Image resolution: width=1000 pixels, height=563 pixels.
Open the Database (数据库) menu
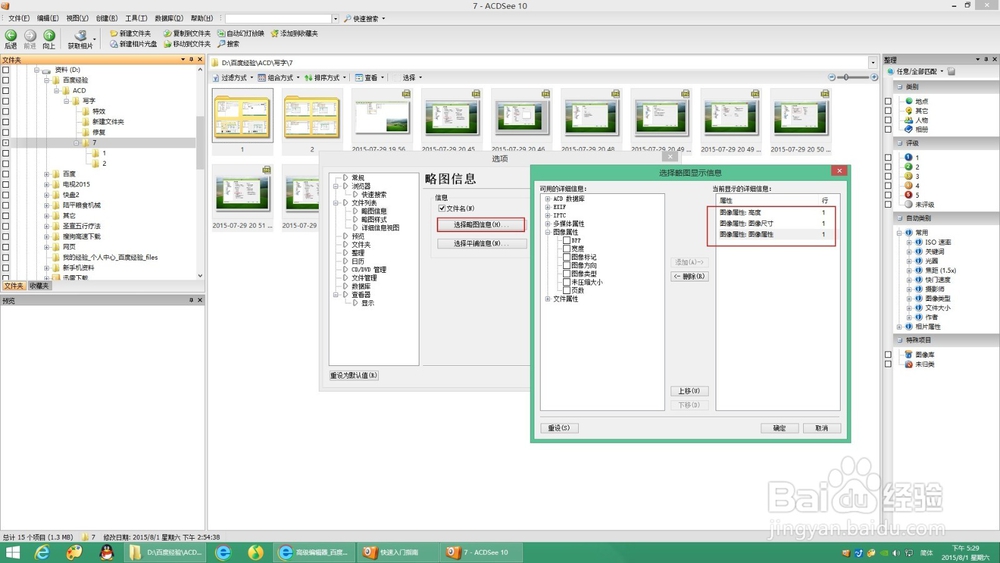pyautogui.click(x=169, y=18)
